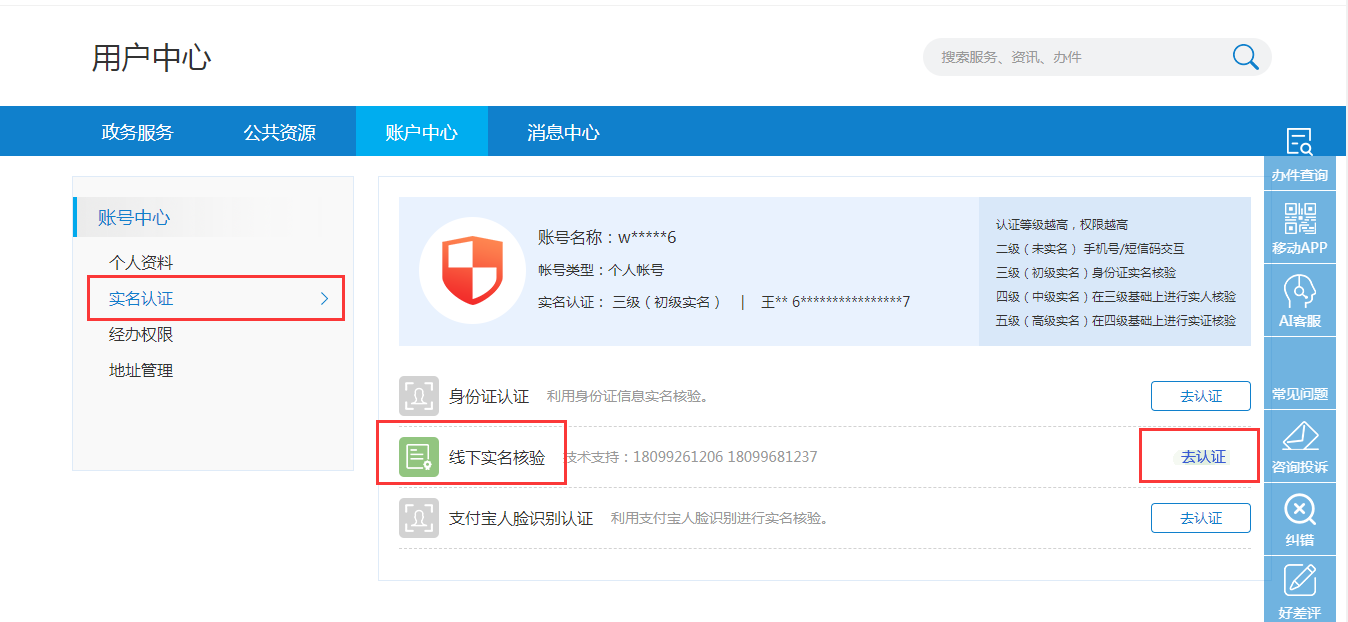Viewport: 1348px width, 622px height.
Task: Click 去认证 next to 线下实名核验
Action: tap(1200, 455)
